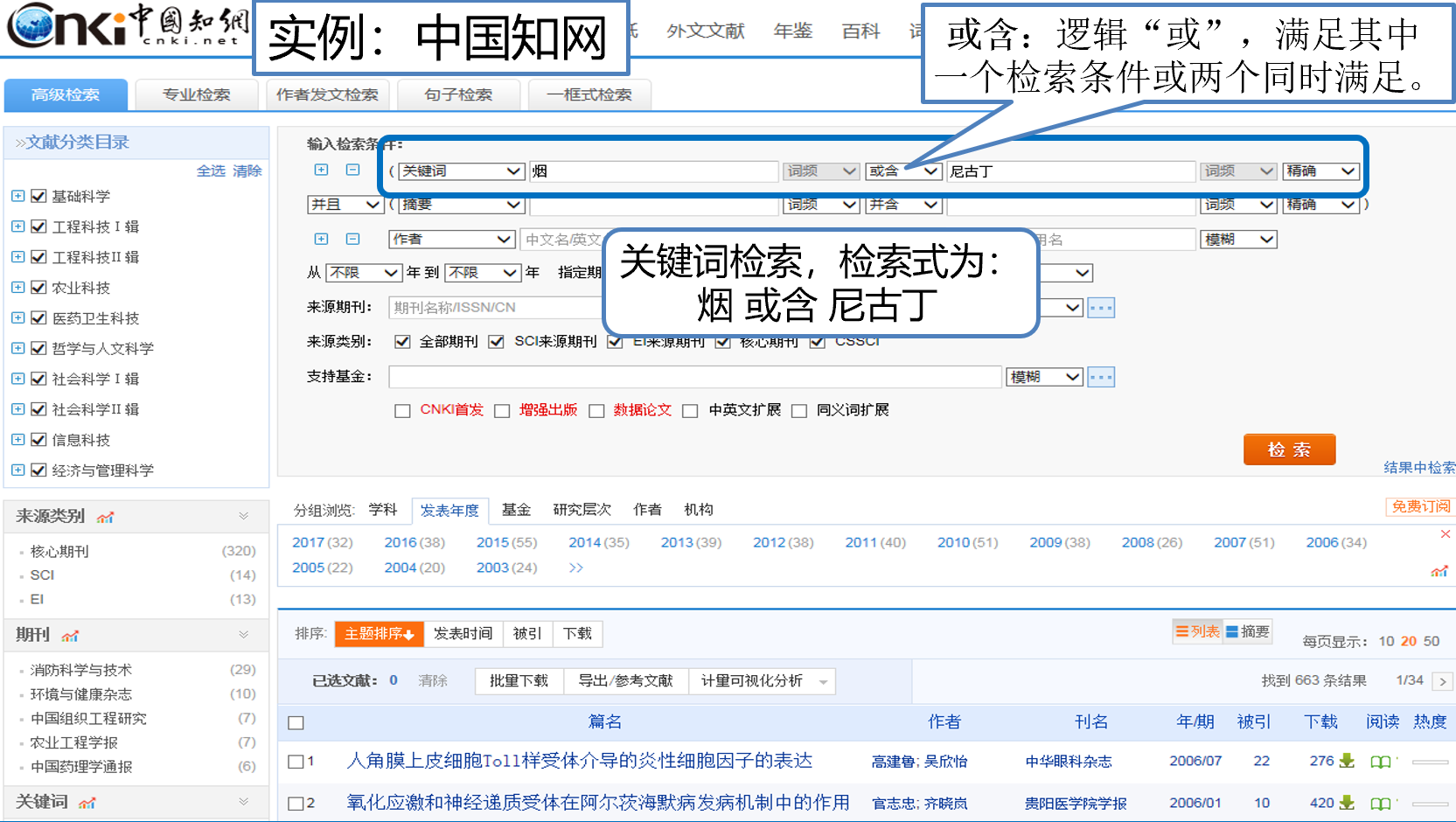The height and width of the screenshot is (822, 1456).
Task: Toggle SCI来源期刊 checkbox
Action: click(x=497, y=341)
